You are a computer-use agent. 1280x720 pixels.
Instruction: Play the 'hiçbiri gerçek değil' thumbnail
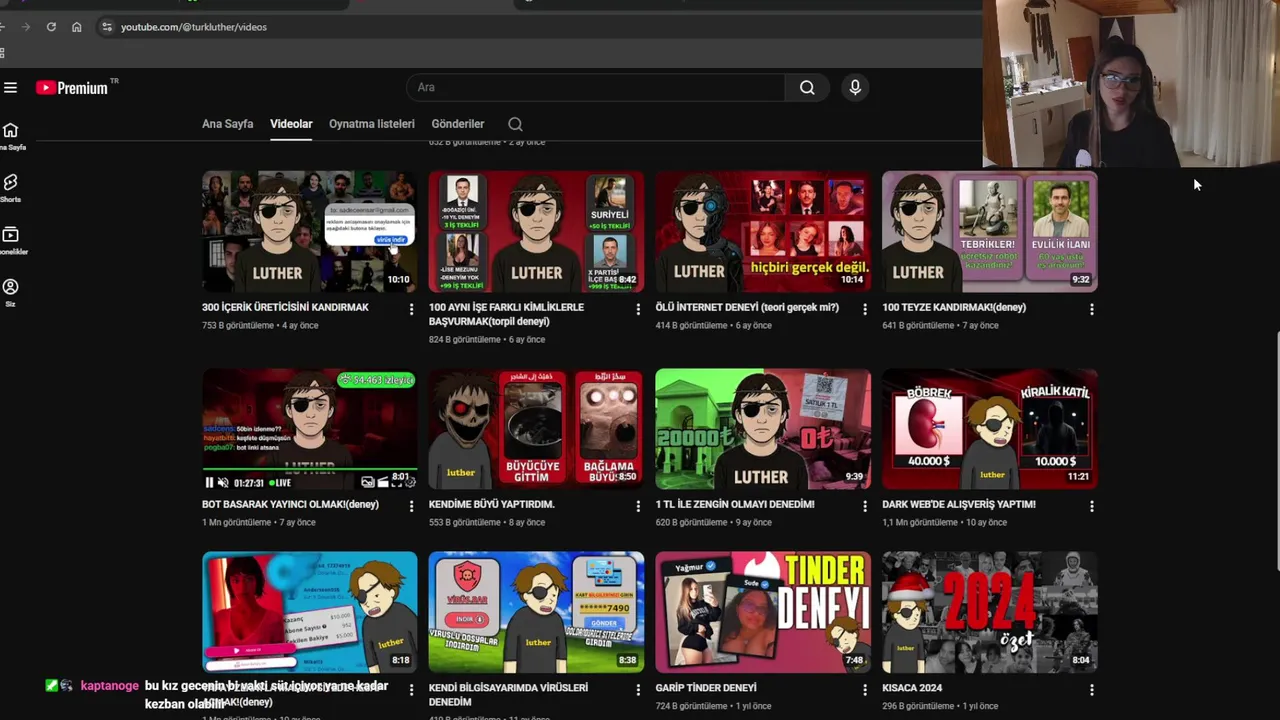(763, 232)
